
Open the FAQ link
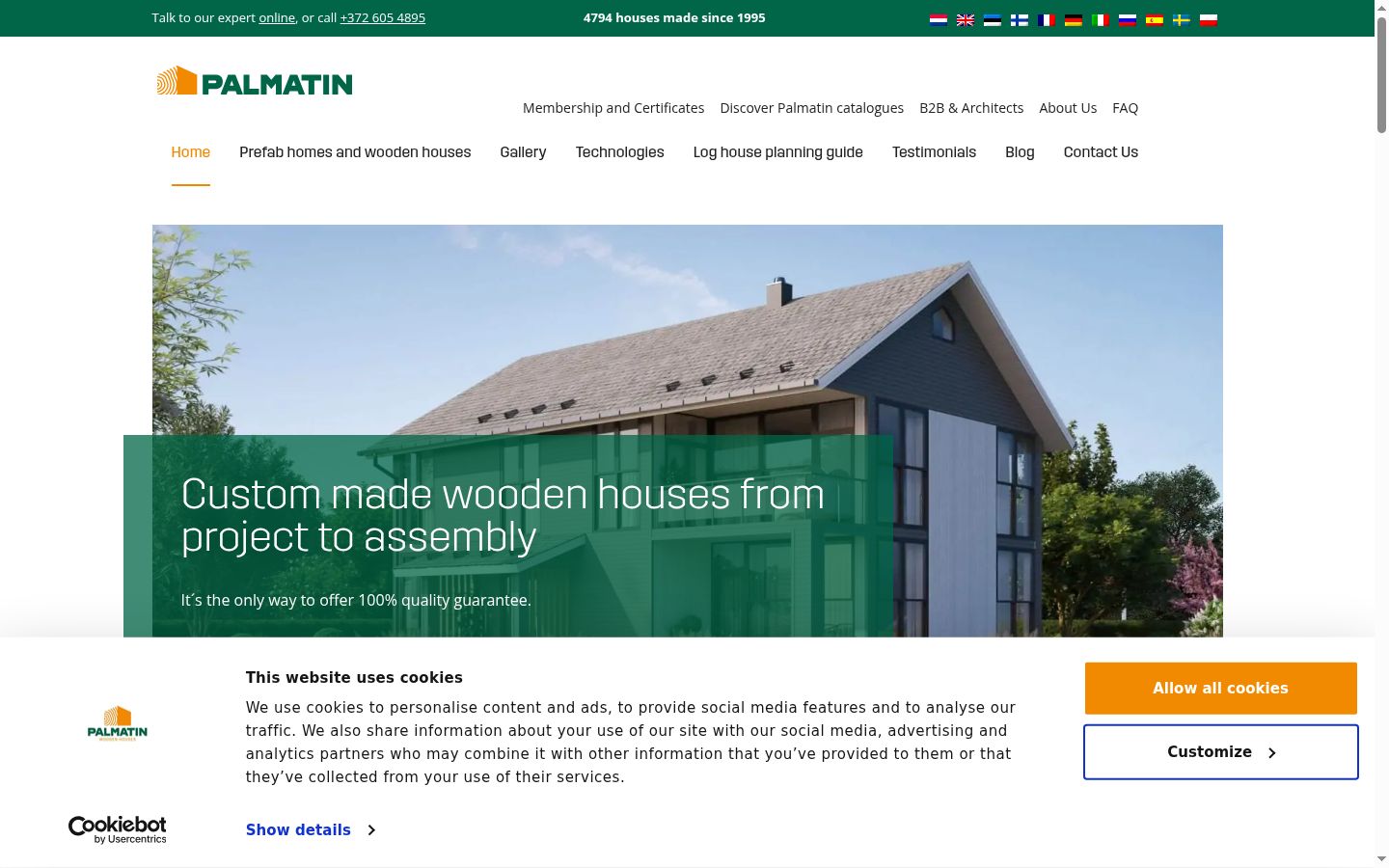pyautogui.click(x=1126, y=108)
